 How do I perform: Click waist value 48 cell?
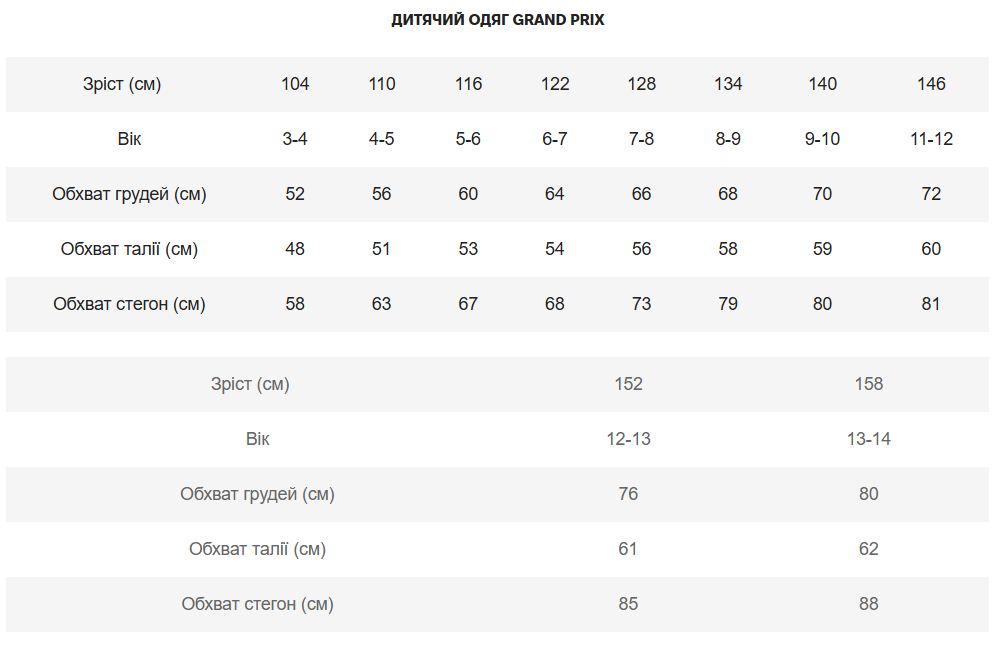click(x=295, y=249)
